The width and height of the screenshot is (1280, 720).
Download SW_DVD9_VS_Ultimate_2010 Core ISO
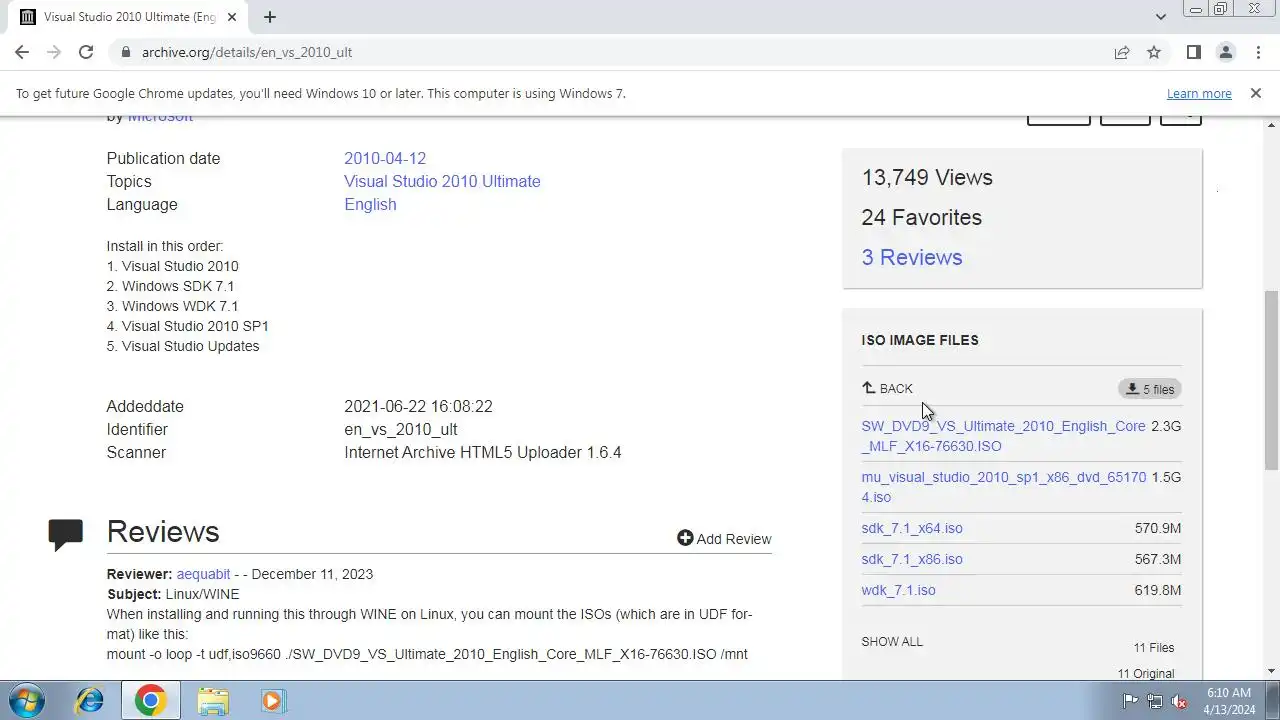pyautogui.click(x=1003, y=436)
